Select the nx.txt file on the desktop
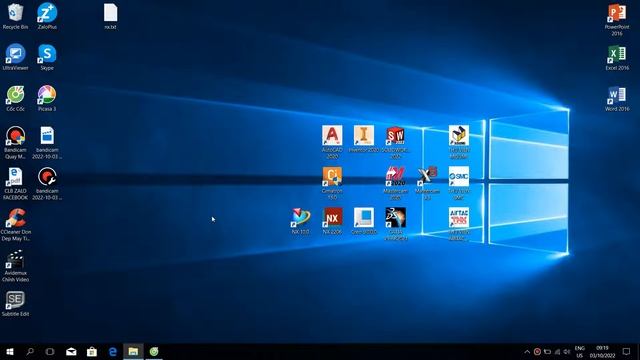This screenshot has height=360, width=640. [x=110, y=16]
